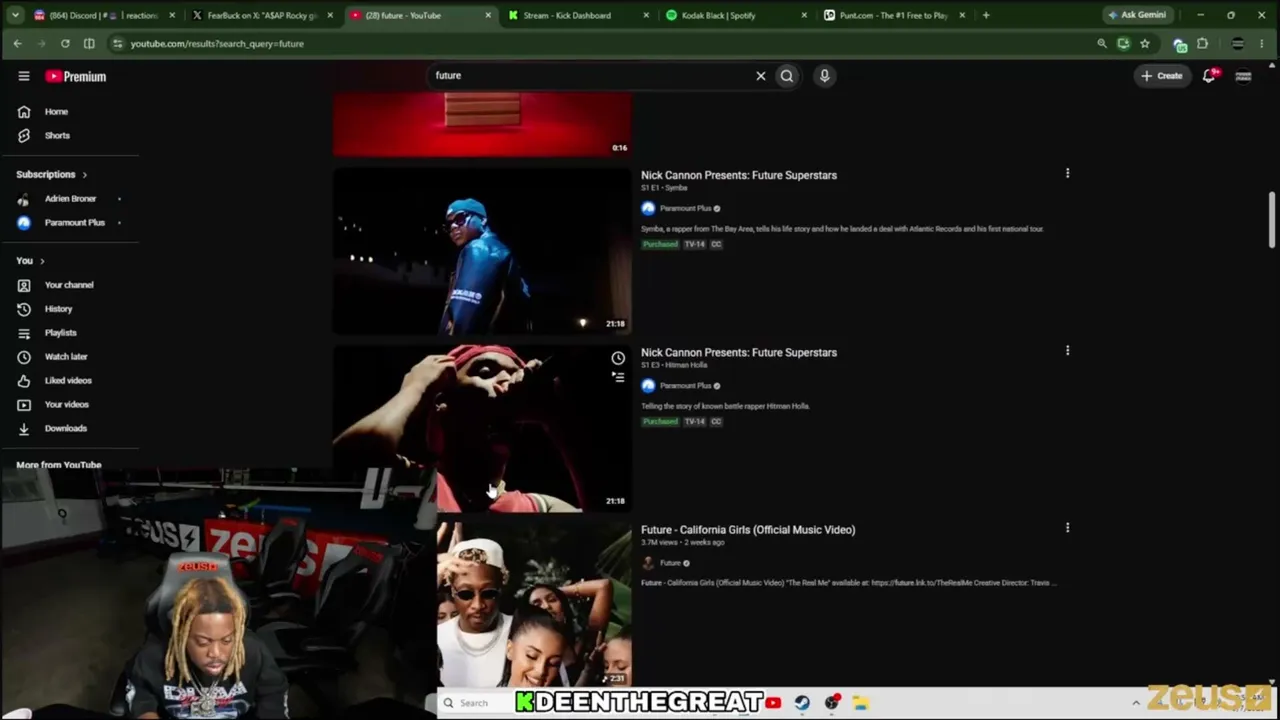Open YouTube notifications bell

click(1209, 76)
